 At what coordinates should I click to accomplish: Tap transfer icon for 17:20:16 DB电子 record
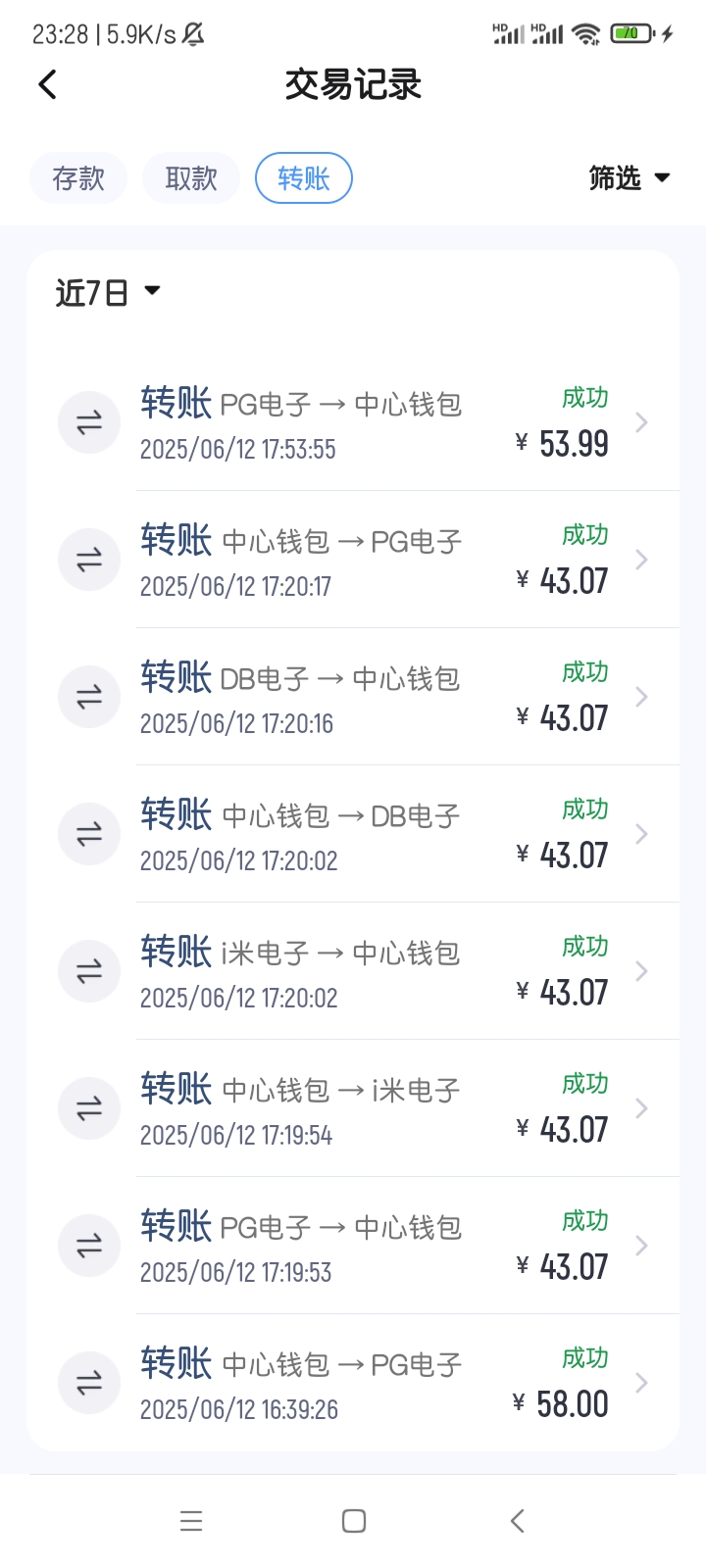coord(89,697)
